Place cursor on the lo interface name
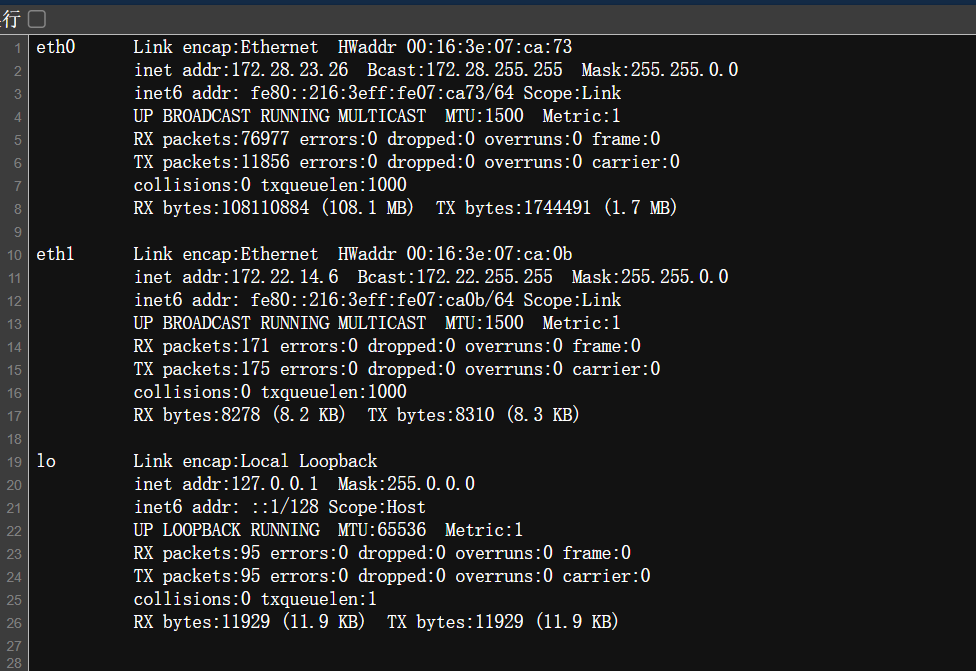Image resolution: width=976 pixels, height=671 pixels. pyautogui.click(x=46, y=461)
